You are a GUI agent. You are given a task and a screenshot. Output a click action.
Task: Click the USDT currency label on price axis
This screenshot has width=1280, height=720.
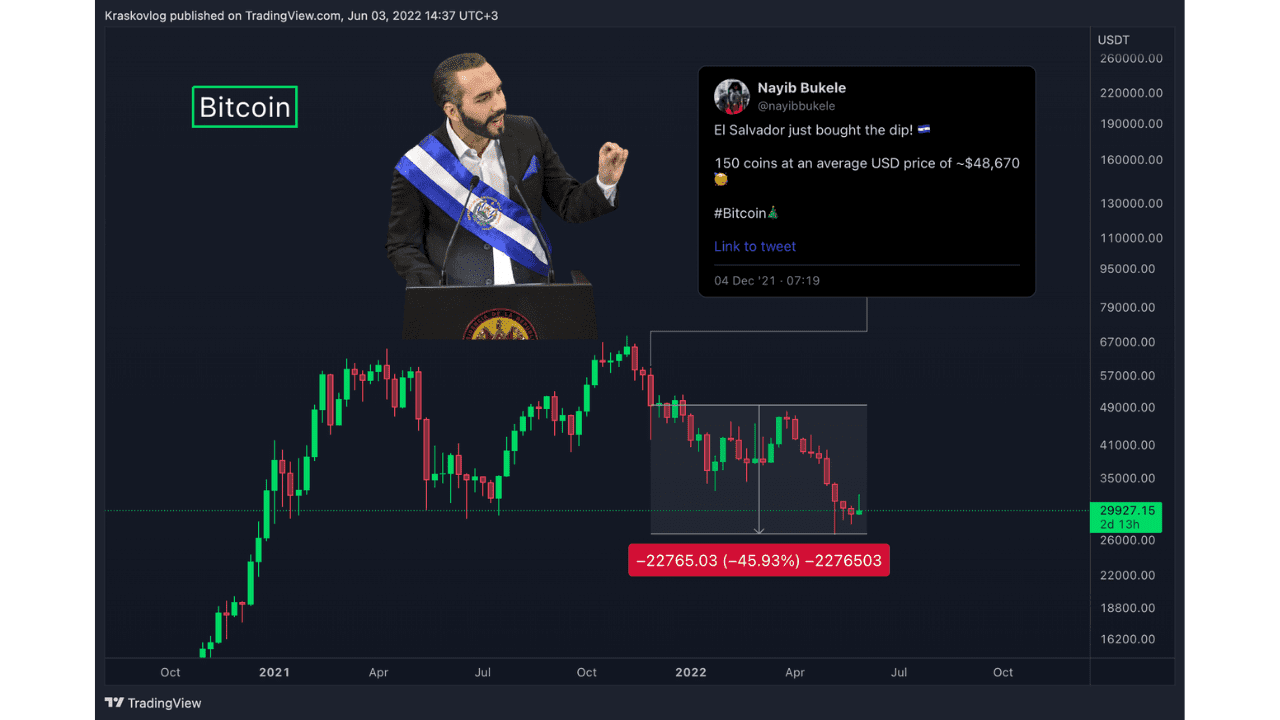coord(1113,40)
